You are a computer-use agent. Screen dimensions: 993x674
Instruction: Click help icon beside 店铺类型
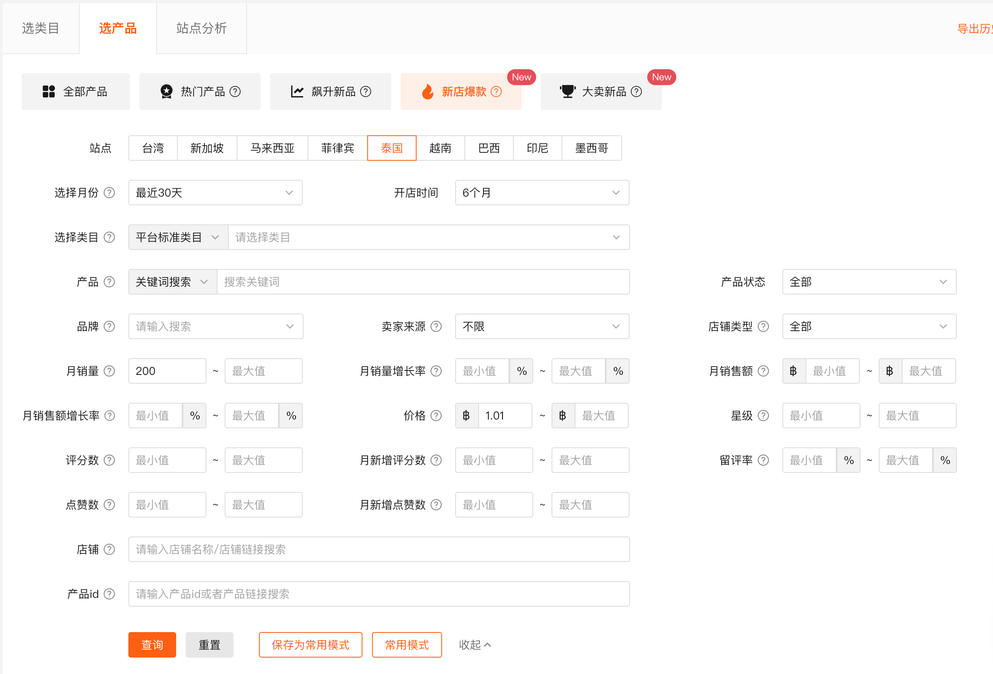pos(764,326)
